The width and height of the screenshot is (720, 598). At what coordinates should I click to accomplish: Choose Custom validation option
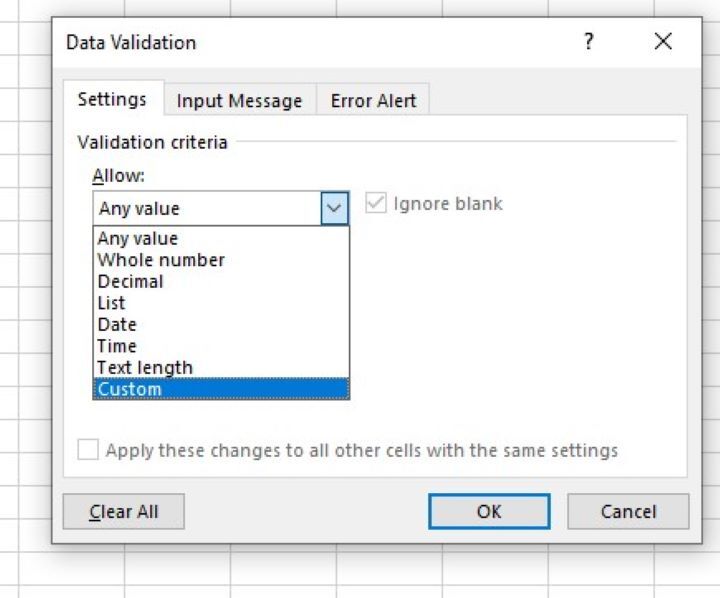(130, 389)
